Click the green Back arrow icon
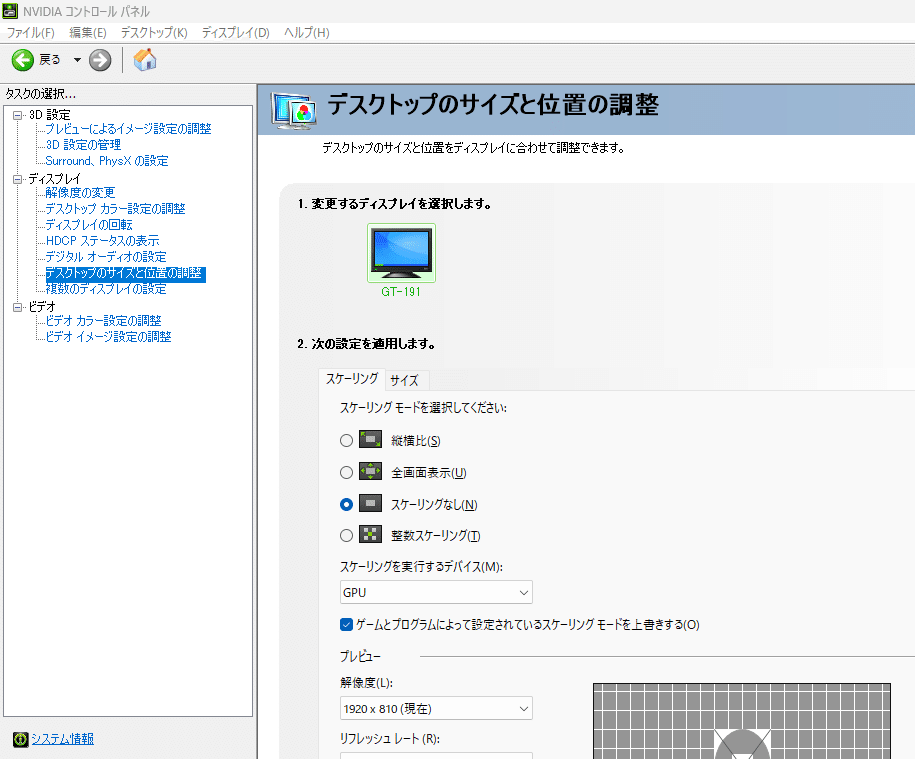The height and width of the screenshot is (759, 915). click(x=23, y=60)
